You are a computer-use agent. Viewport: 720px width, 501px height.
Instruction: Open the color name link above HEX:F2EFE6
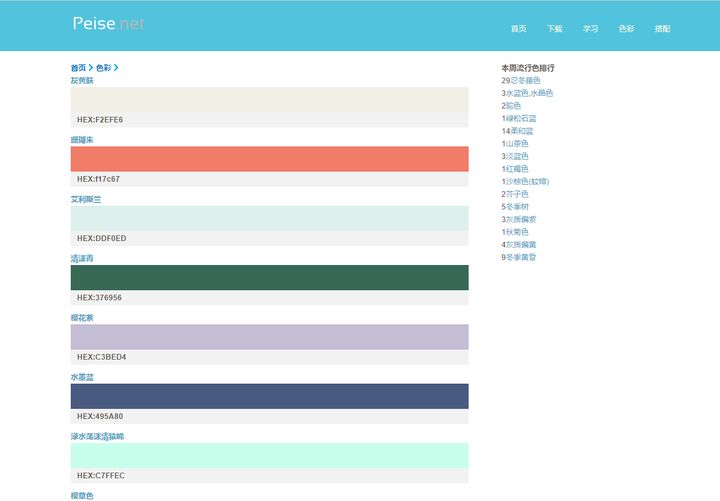82,80
